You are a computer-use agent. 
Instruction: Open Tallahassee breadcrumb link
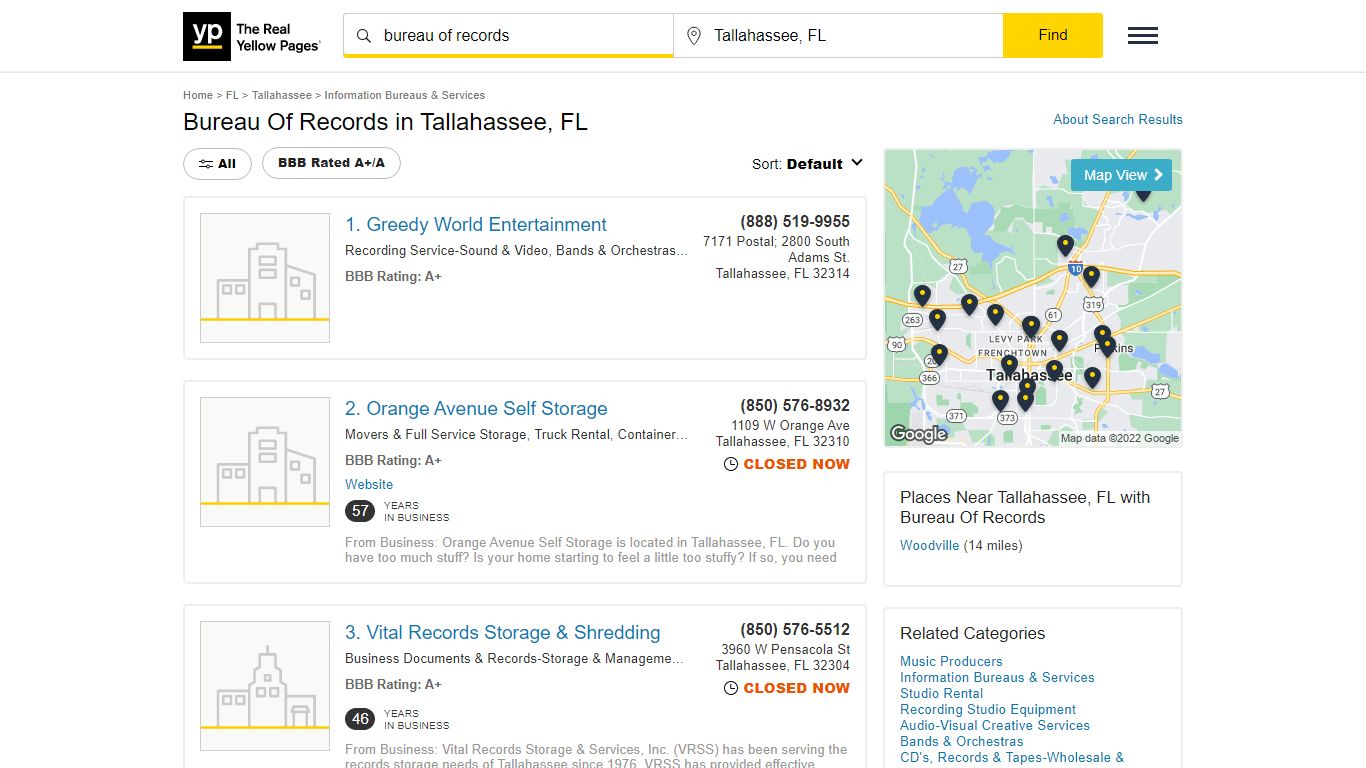click(x=282, y=95)
